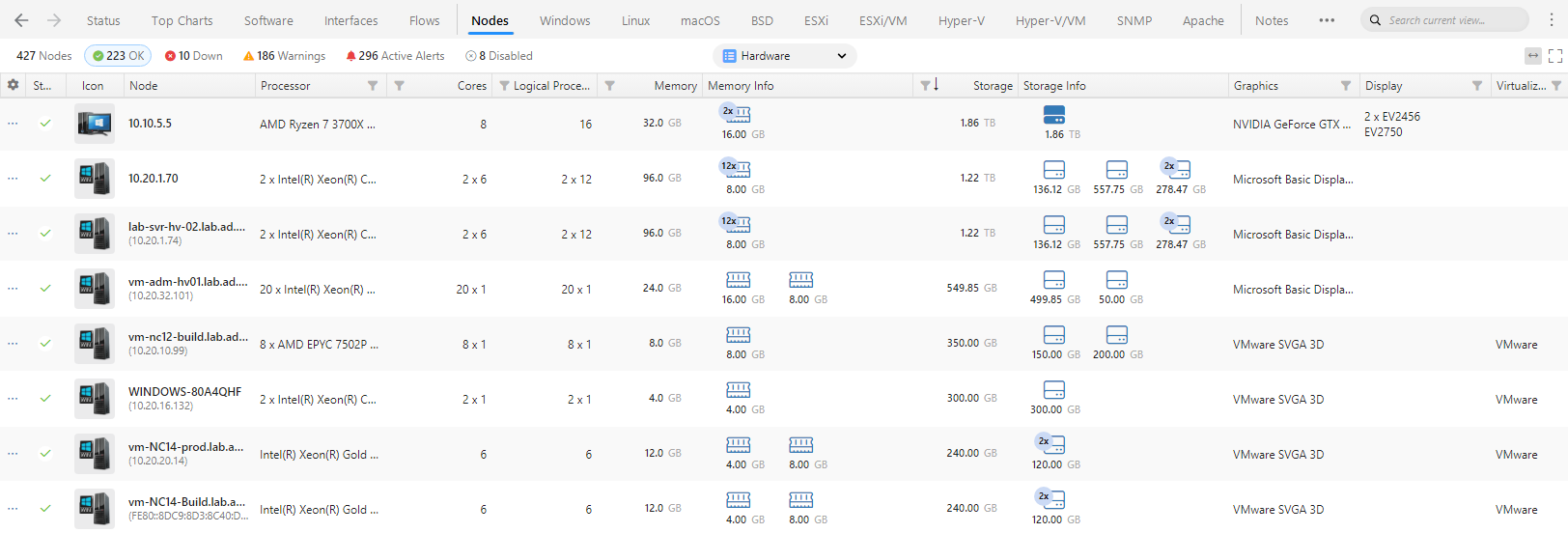Click the WINDOWS-80A4QHF server icon
Viewport: 1568px width, 533px height.
pos(94,399)
